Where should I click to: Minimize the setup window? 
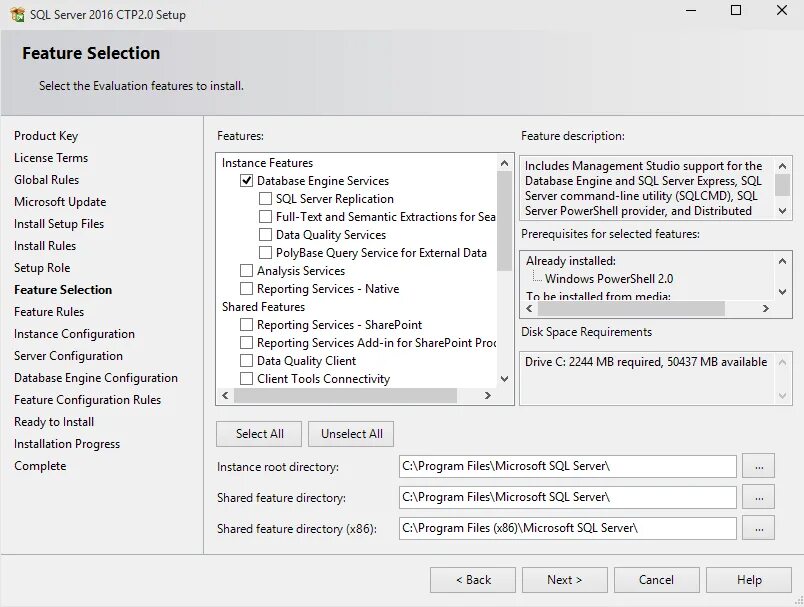[x=691, y=10]
